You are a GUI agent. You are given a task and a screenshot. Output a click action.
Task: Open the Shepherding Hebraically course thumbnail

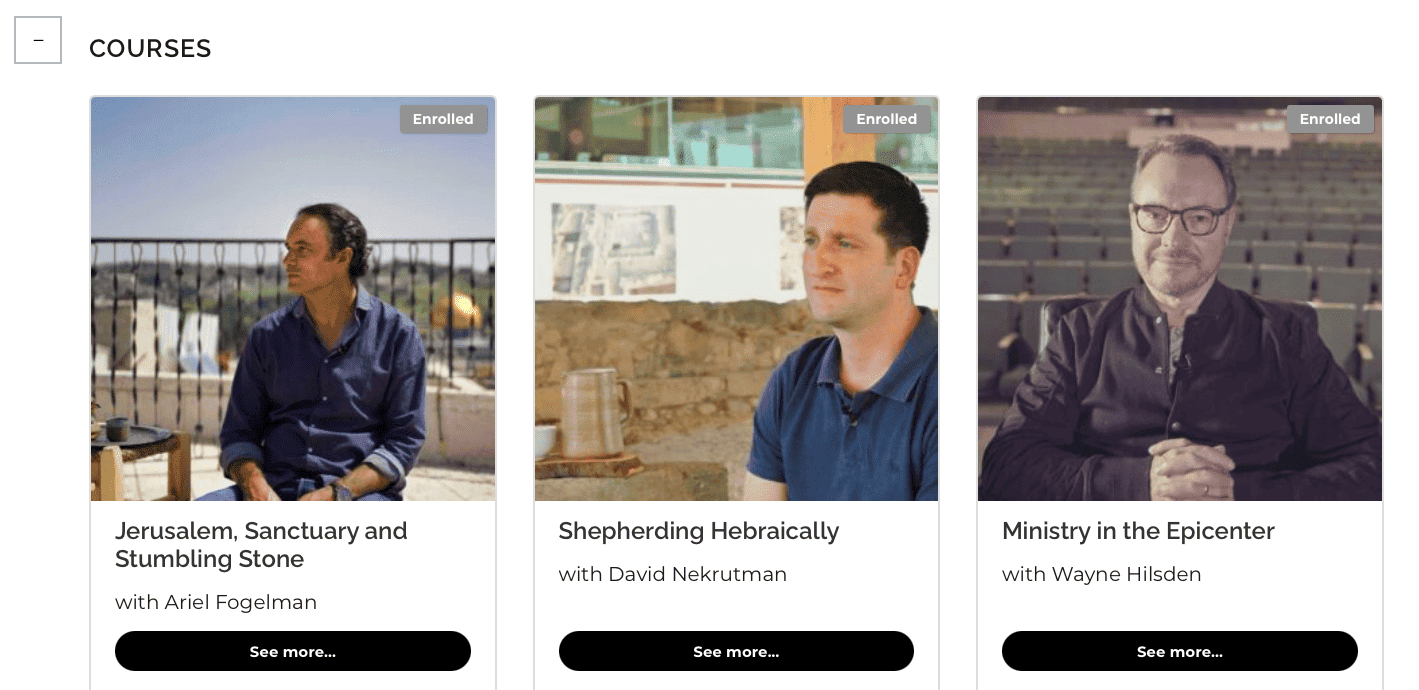point(736,299)
